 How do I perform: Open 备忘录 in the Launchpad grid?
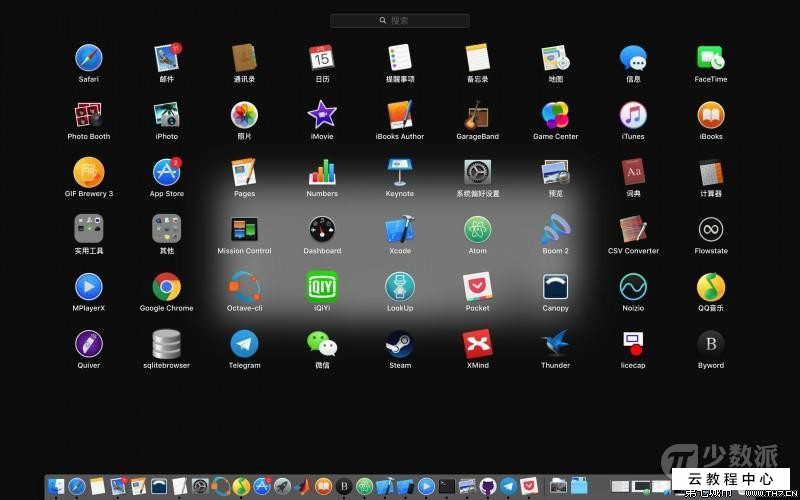coord(478,58)
